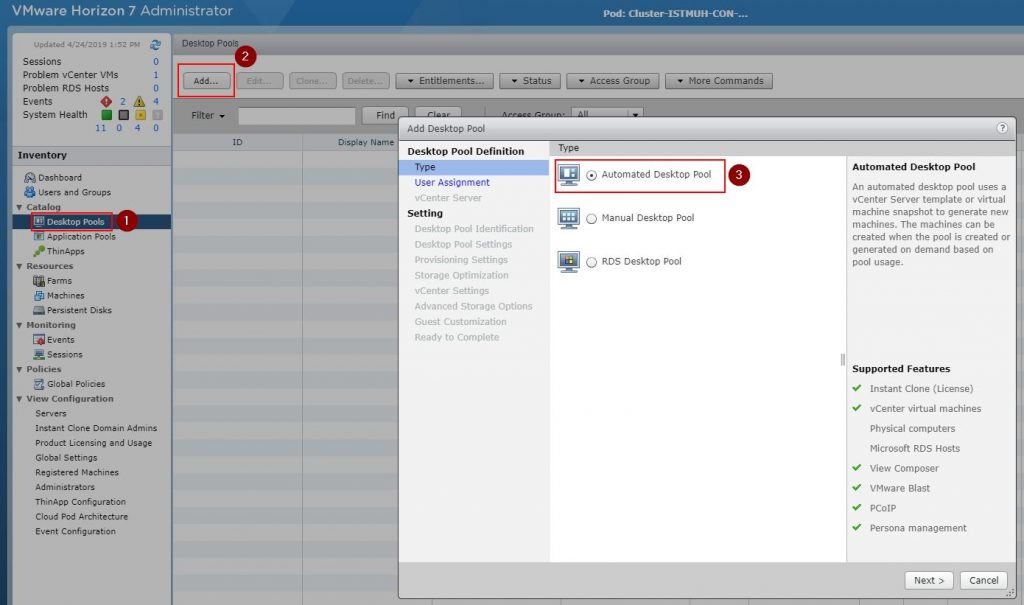
Task: Click the Cancel button in dialog
Action: (x=984, y=580)
